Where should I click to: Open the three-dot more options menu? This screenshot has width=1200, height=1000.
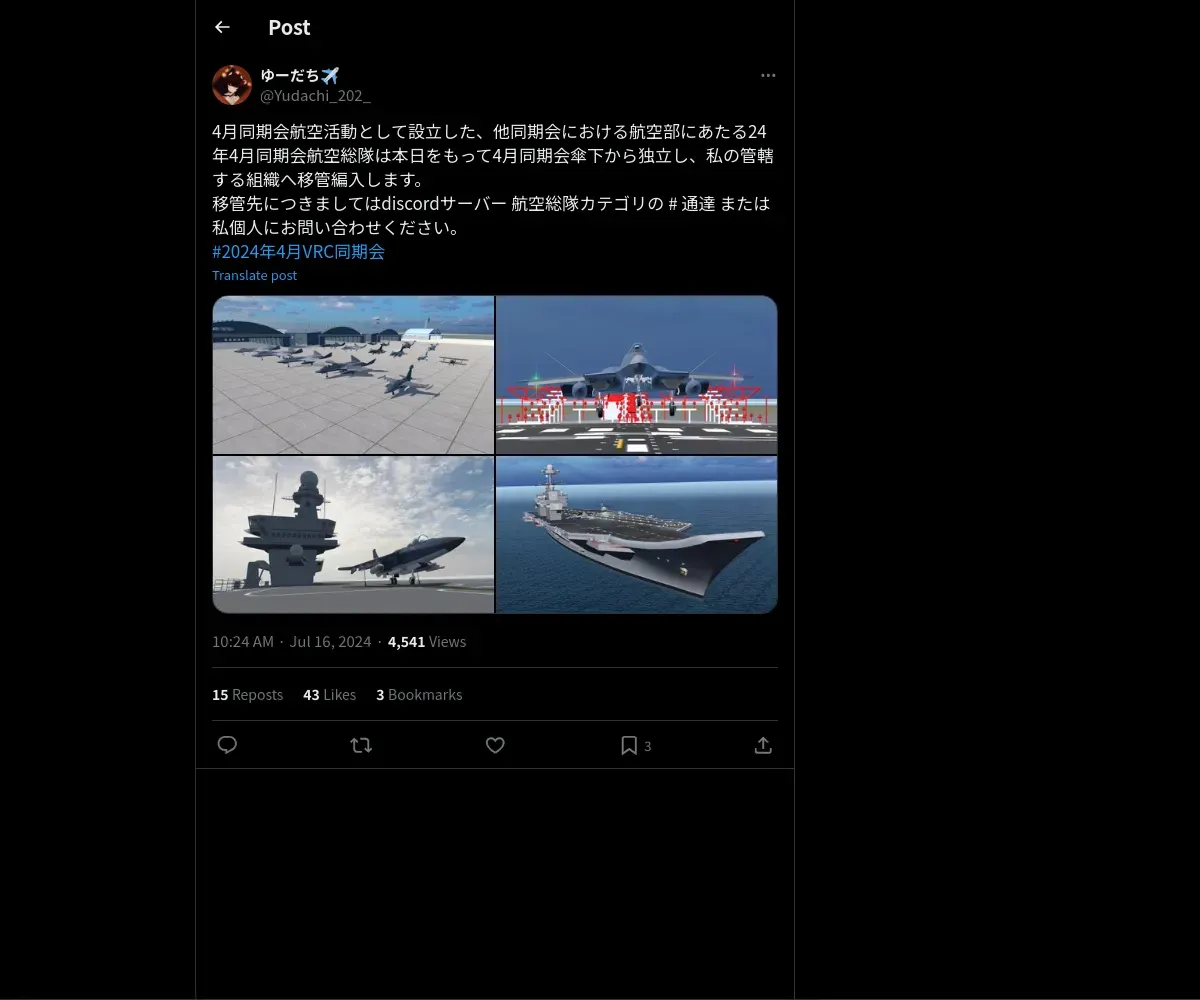pos(768,75)
